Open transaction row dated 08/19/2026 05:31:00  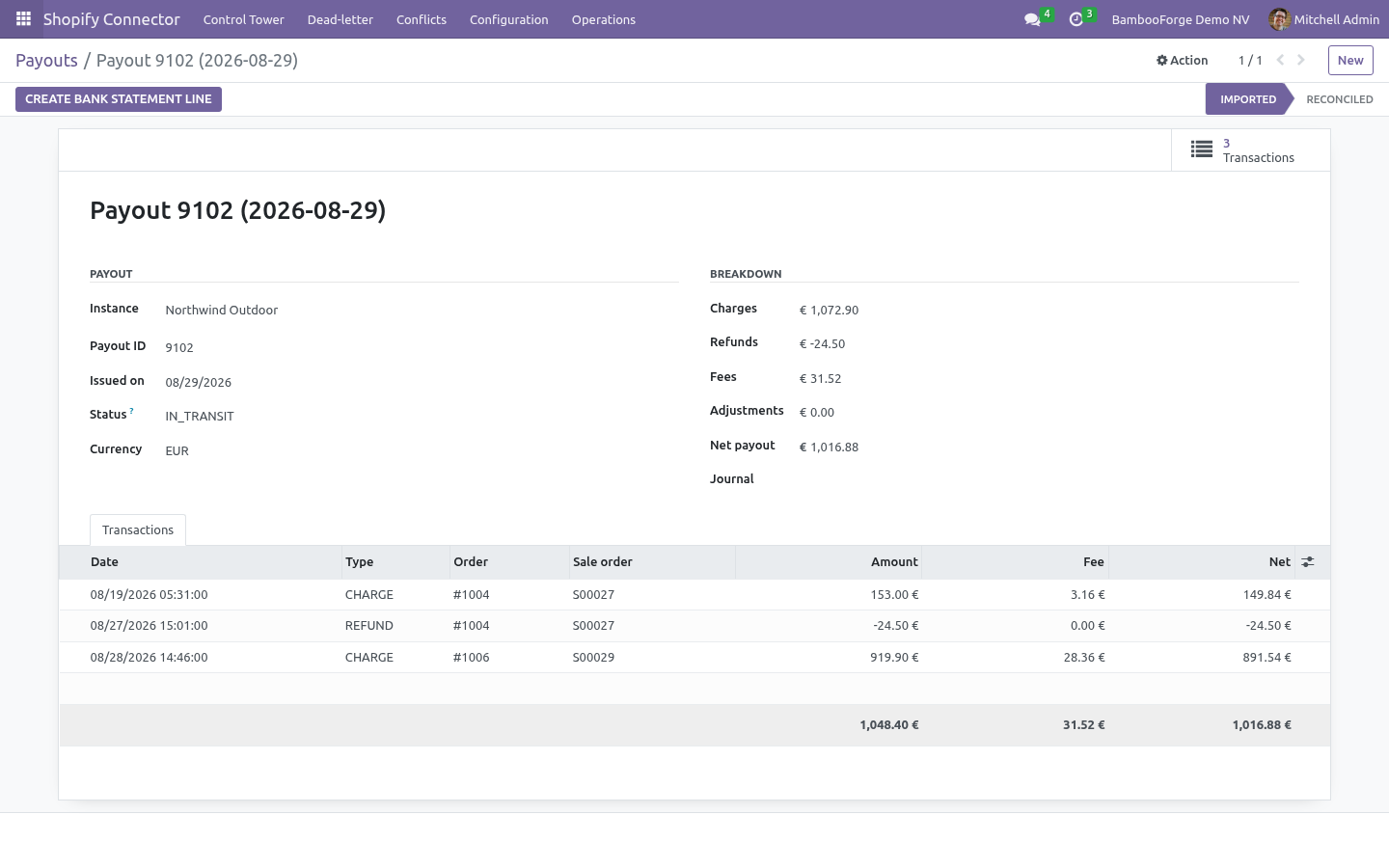694,595
